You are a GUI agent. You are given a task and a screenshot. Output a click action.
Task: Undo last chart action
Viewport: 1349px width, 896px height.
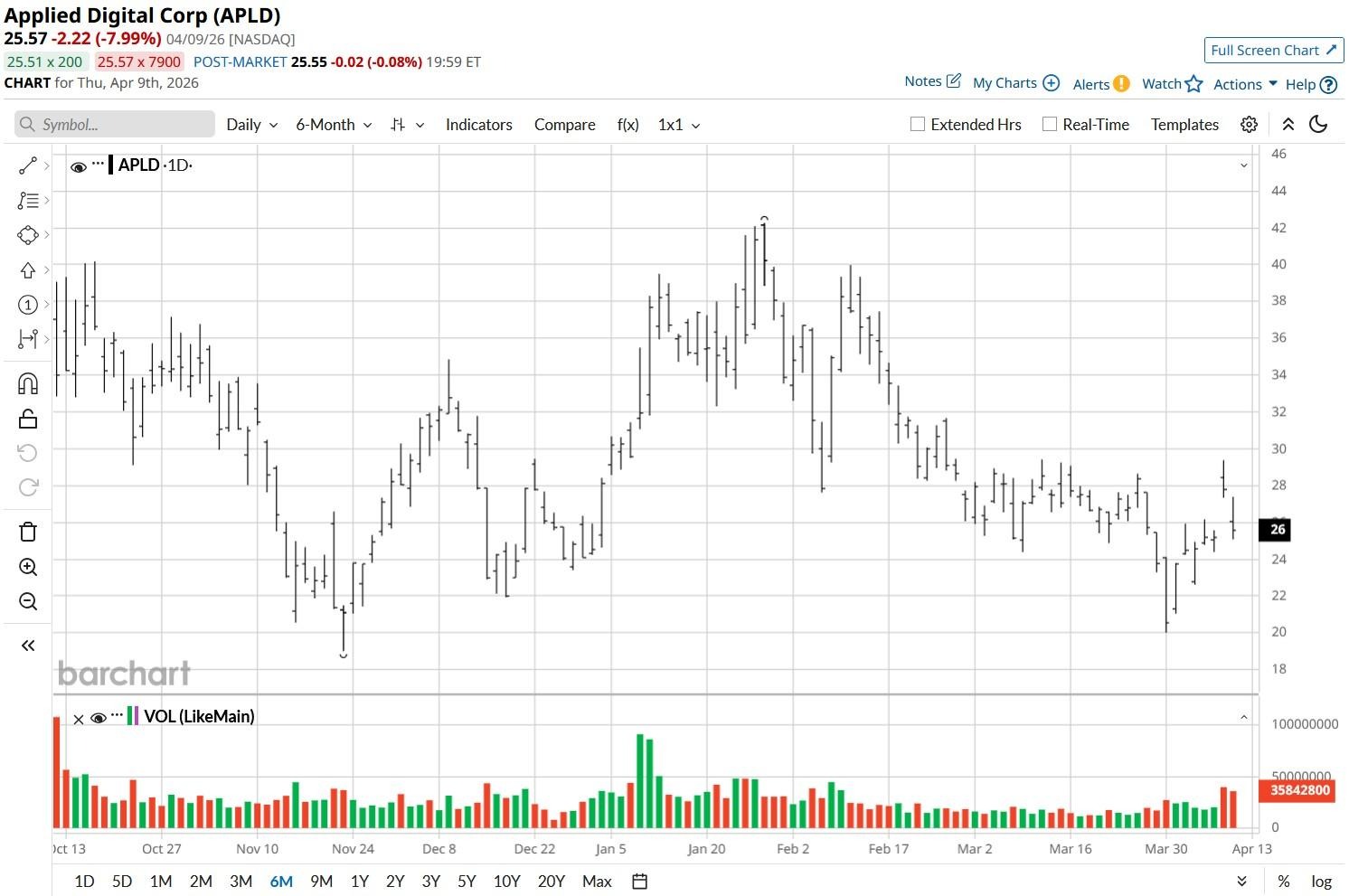pyautogui.click(x=28, y=453)
